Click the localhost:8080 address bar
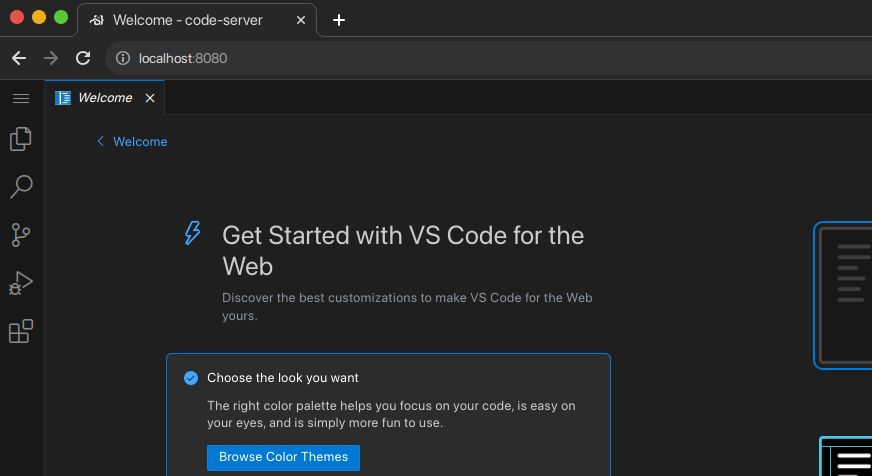Image resolution: width=872 pixels, height=476 pixels. coord(400,58)
